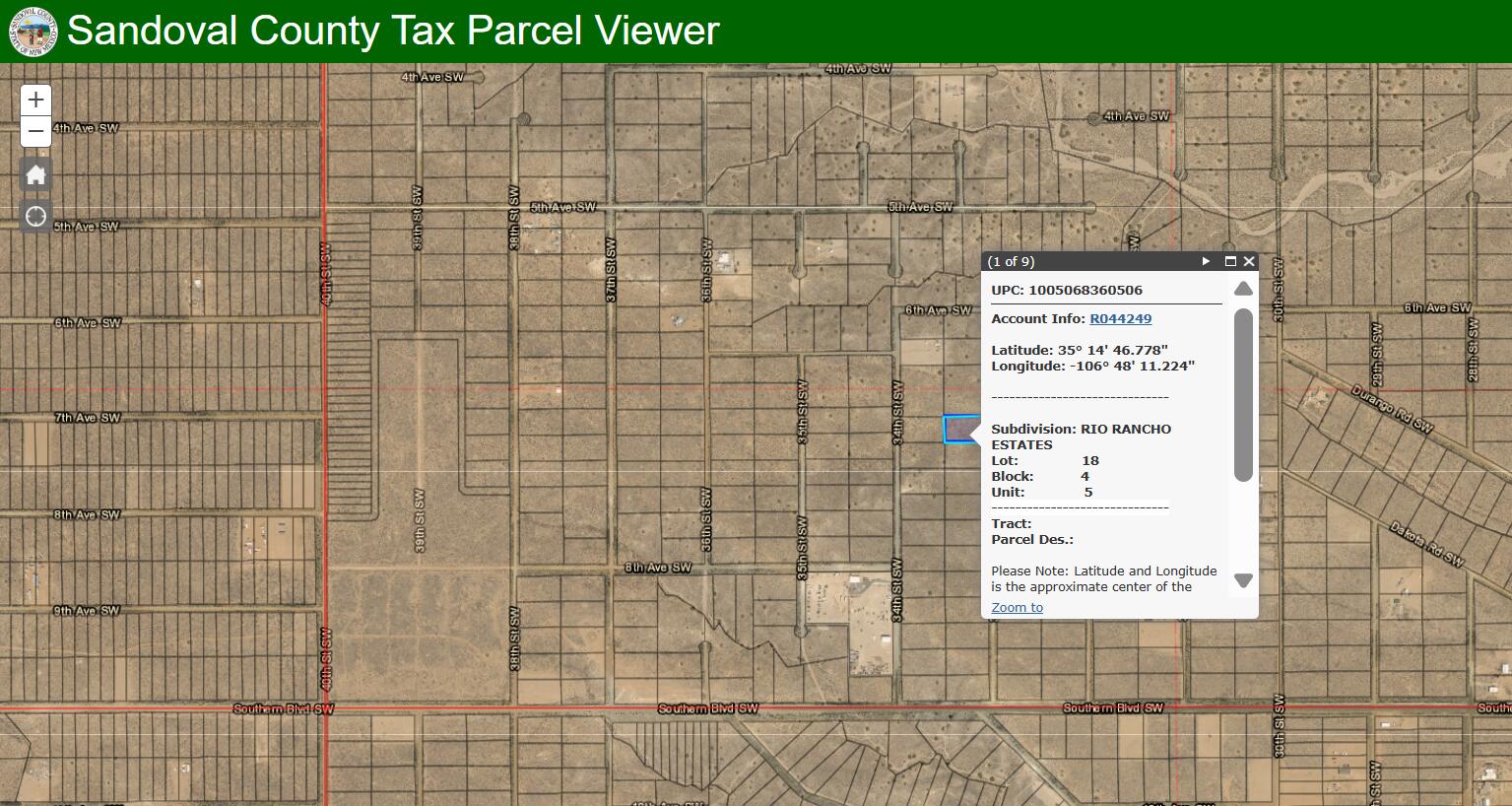Zoom out using the minus button

click(35, 131)
